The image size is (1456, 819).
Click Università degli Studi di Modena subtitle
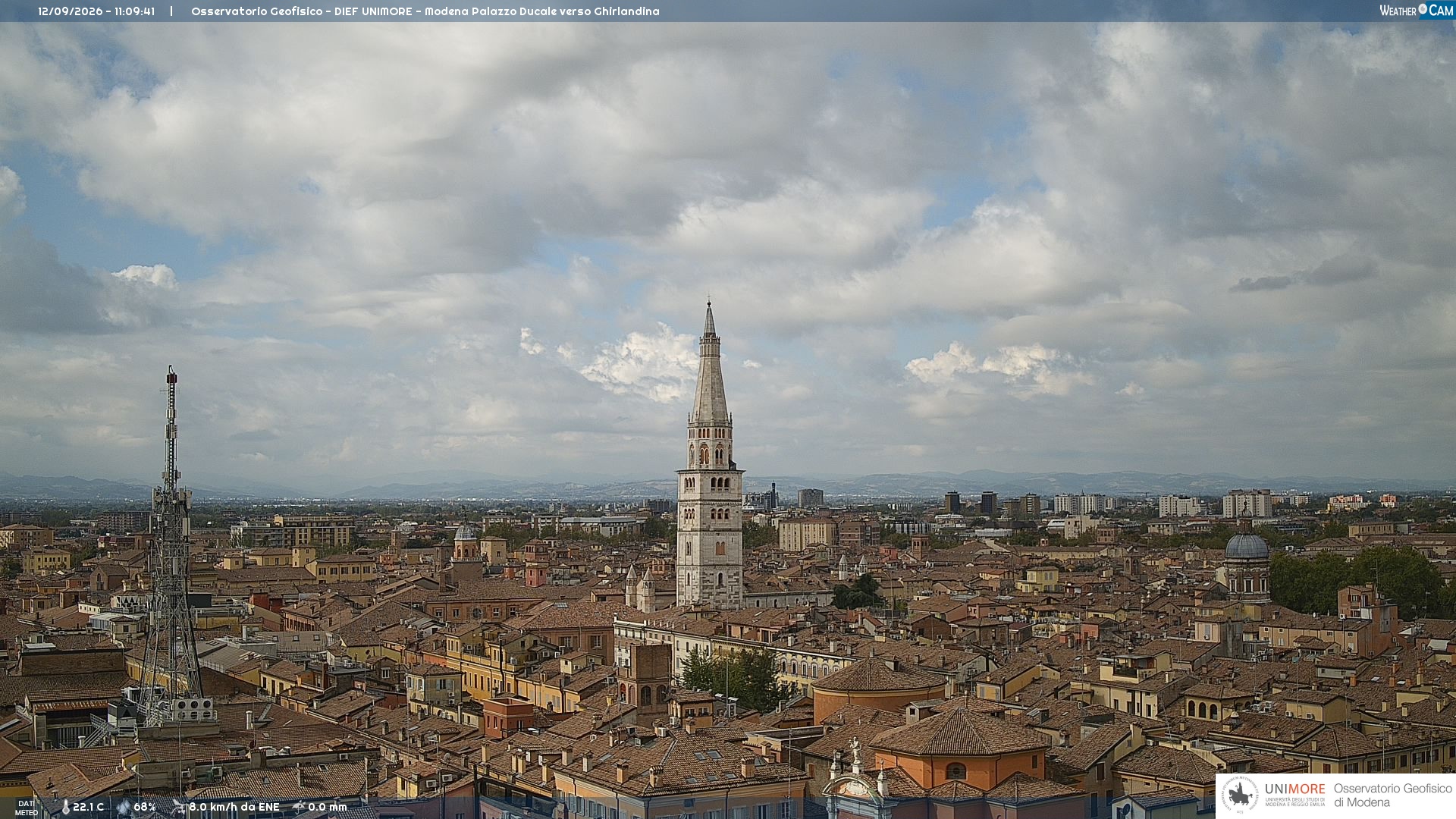coord(1295,802)
